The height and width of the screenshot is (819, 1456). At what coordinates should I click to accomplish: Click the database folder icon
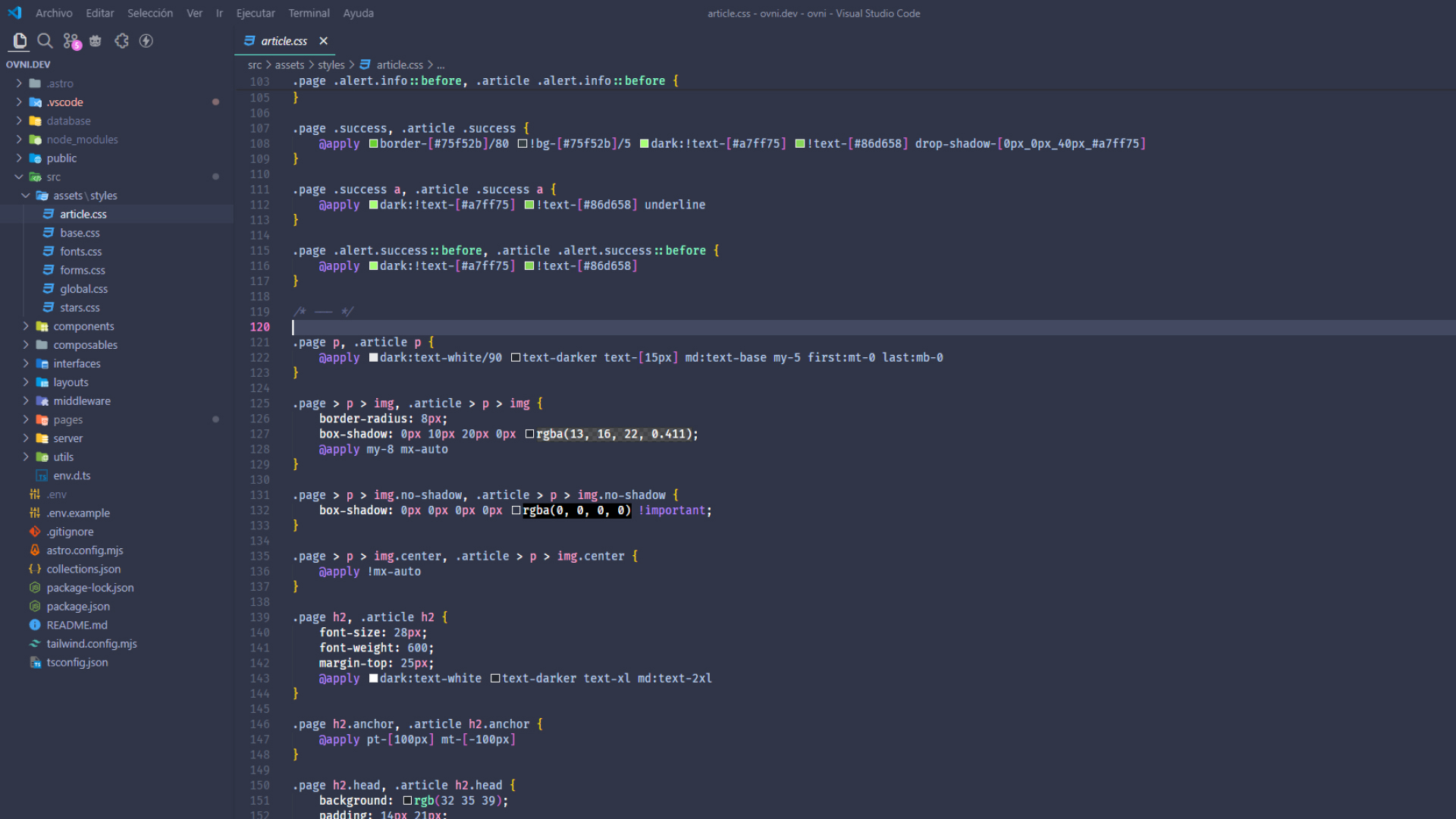coord(35,121)
